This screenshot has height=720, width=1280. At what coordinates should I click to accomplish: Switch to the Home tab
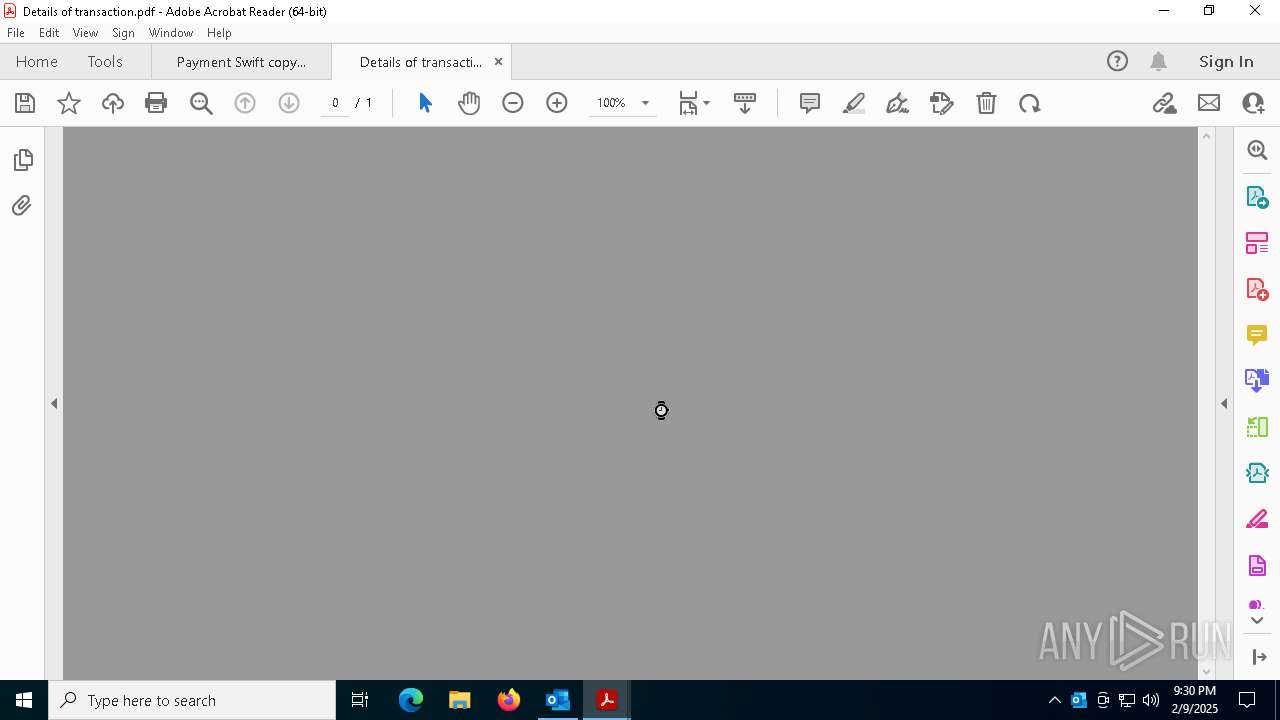(x=37, y=62)
